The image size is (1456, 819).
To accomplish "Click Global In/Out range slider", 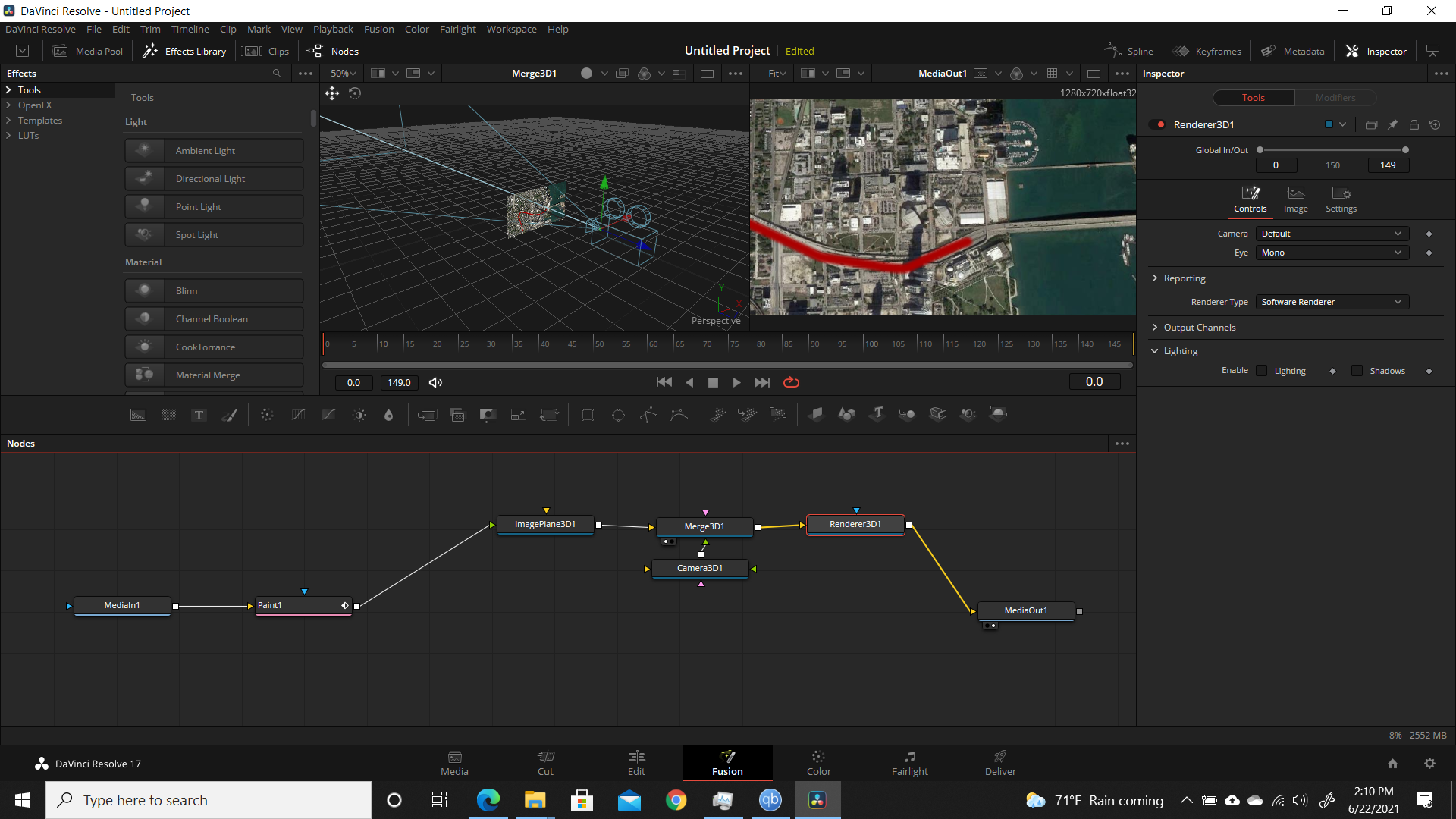I will 1332,150.
